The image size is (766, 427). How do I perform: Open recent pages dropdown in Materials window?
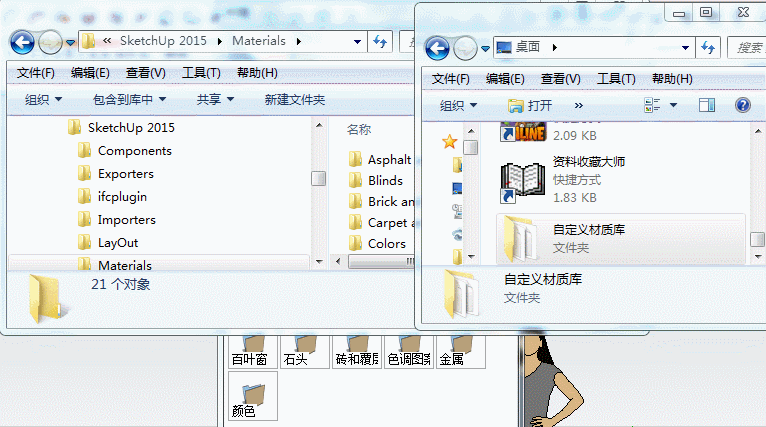pos(71,43)
